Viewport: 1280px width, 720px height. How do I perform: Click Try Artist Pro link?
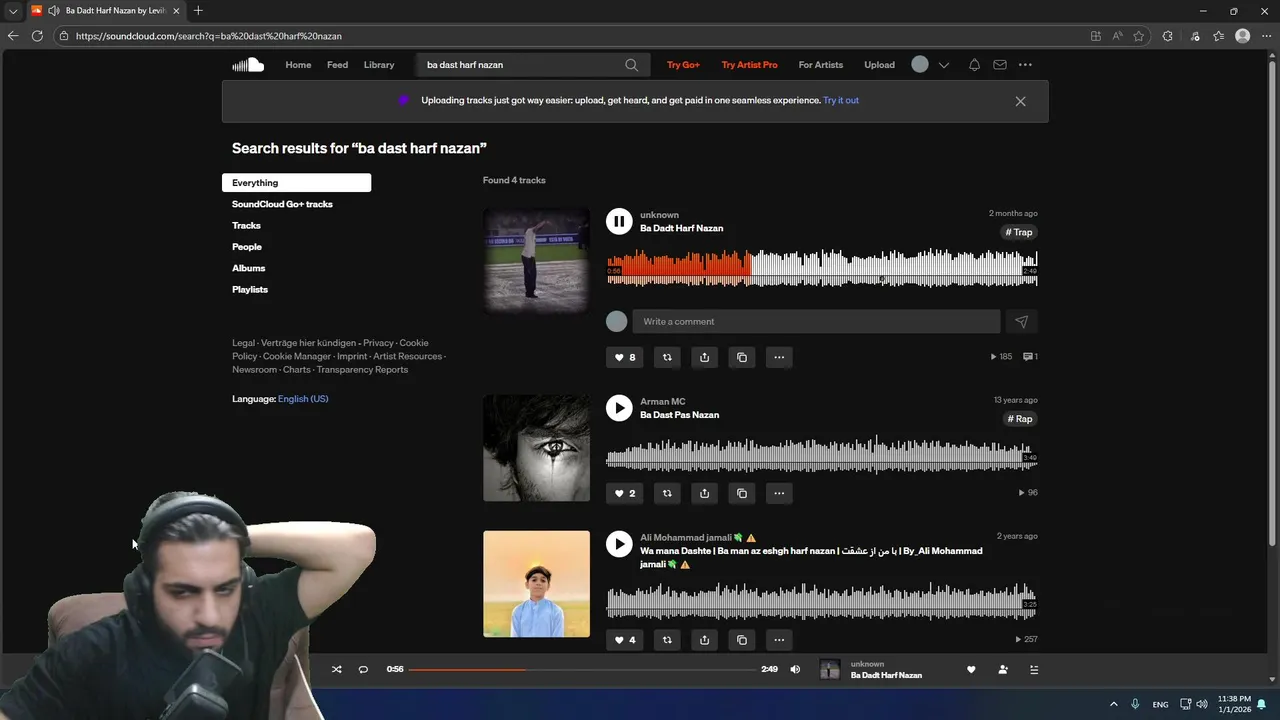[749, 65]
